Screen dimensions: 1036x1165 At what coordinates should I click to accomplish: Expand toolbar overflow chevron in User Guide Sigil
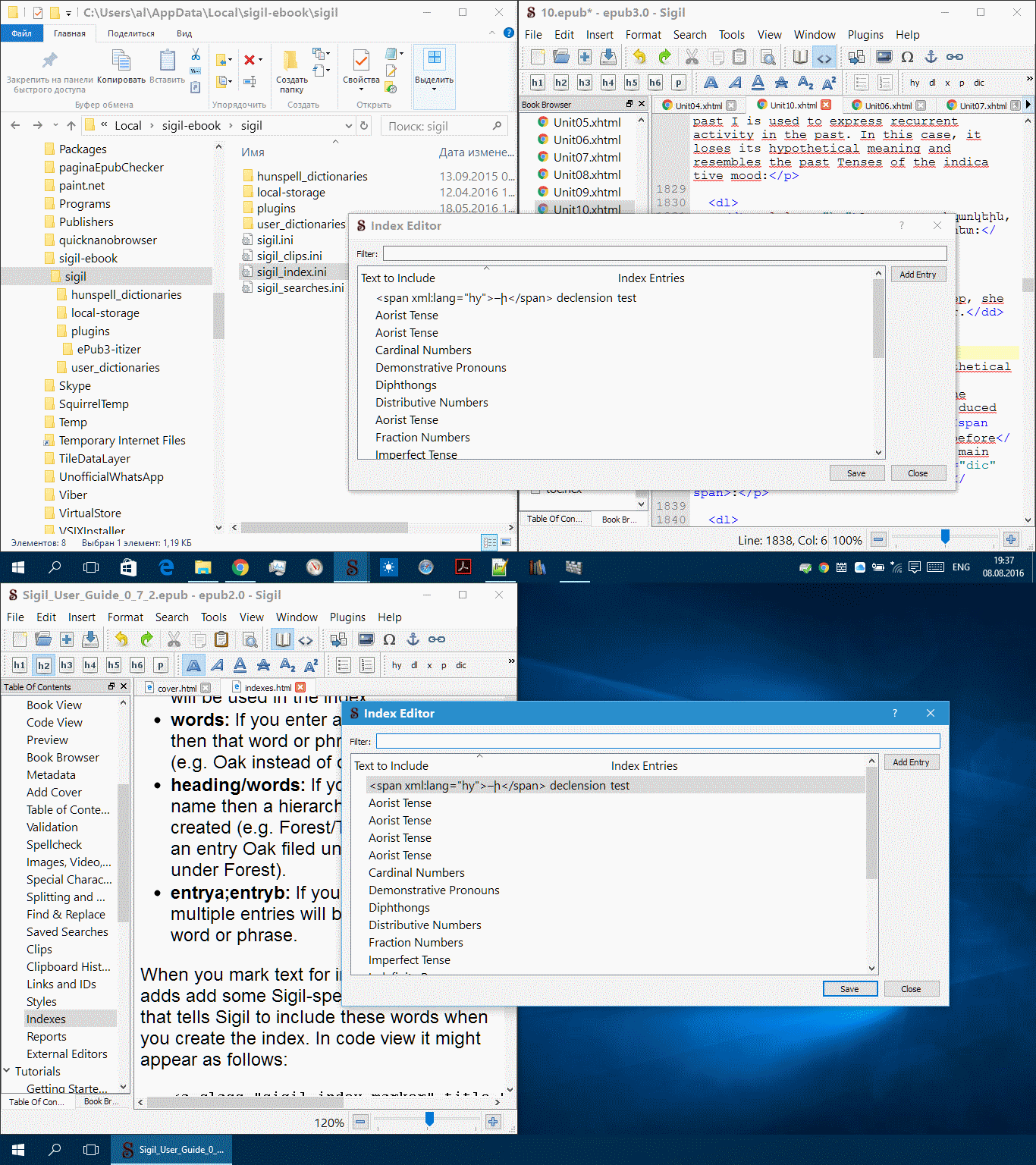point(511,661)
